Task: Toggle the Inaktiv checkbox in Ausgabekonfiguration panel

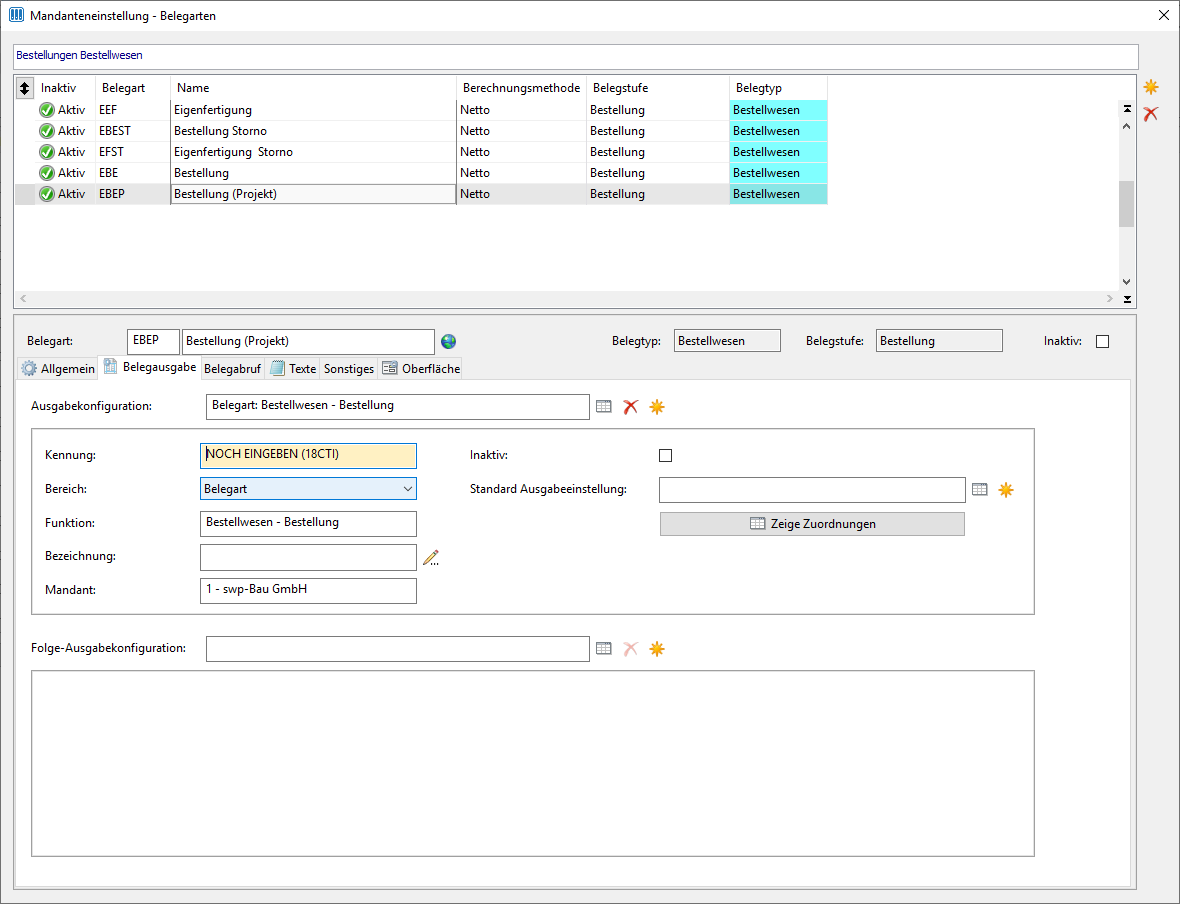Action: pos(665,455)
